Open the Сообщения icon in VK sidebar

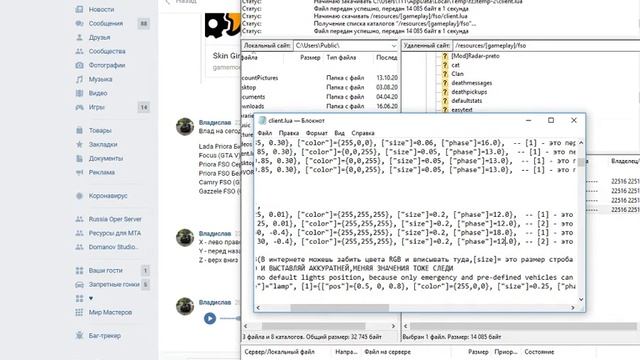coord(80,23)
